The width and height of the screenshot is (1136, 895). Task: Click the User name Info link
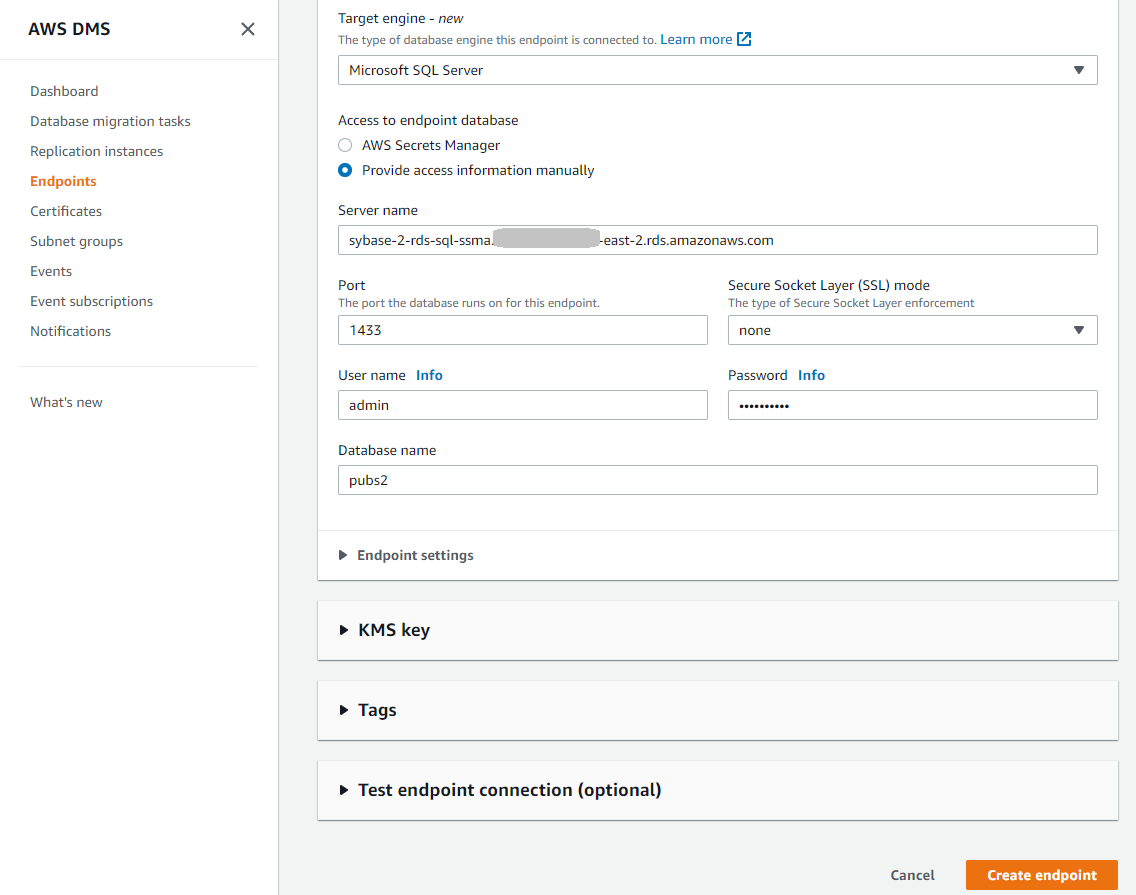[x=429, y=375]
